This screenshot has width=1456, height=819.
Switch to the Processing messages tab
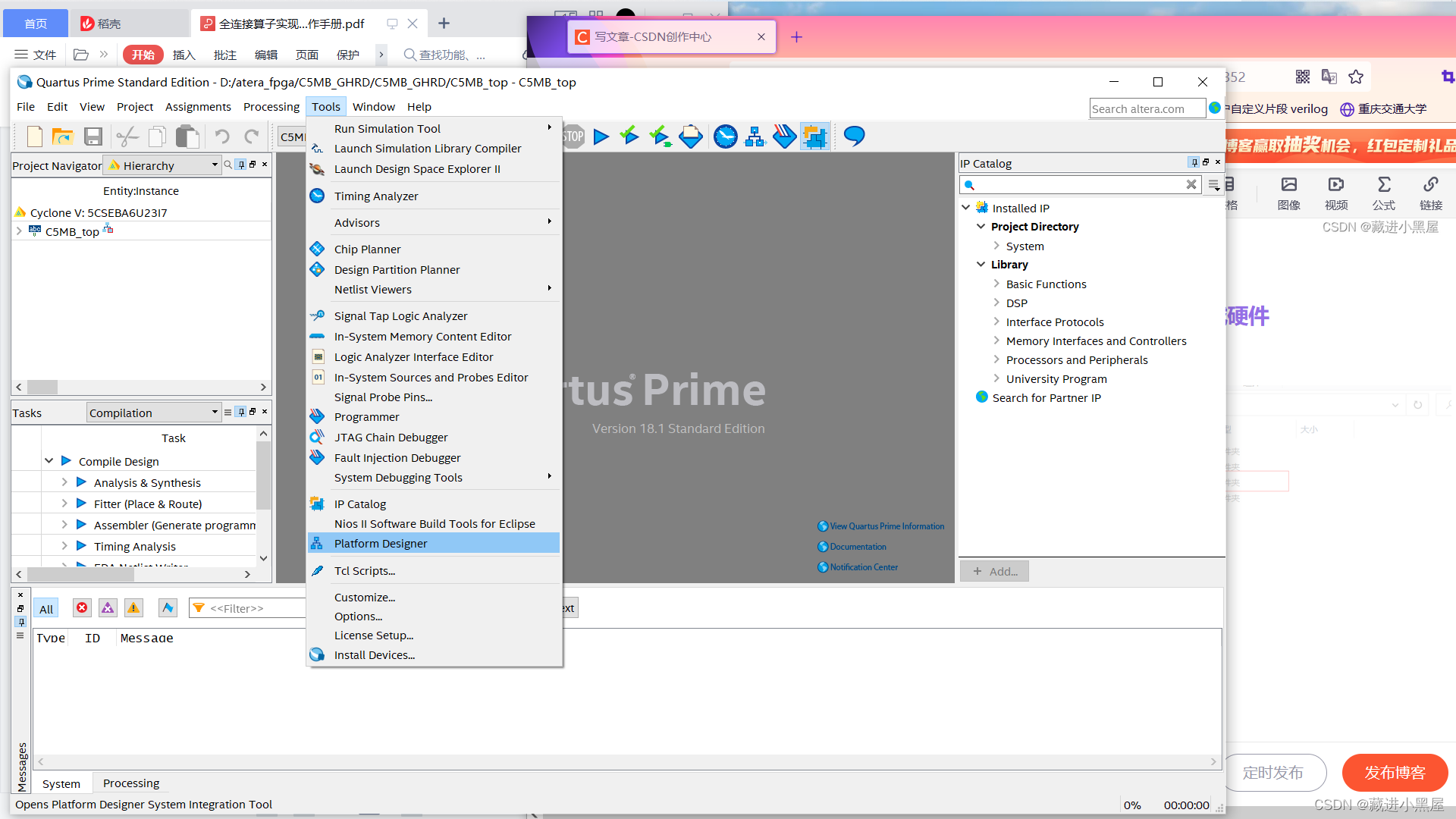tap(131, 783)
